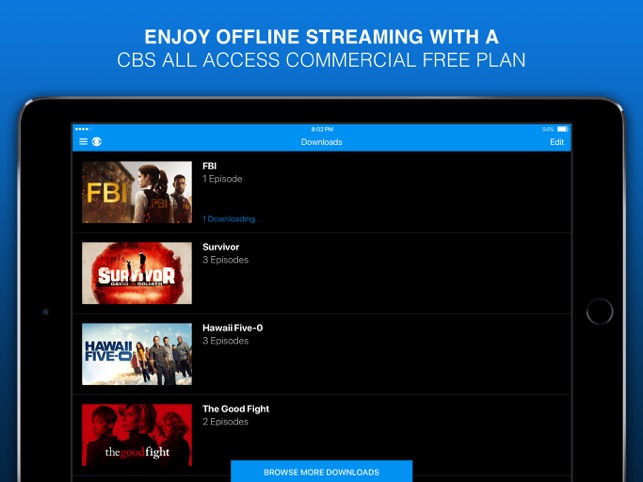Open The Good Fight thumbnail
The width and height of the screenshot is (643, 482).
pos(137,435)
